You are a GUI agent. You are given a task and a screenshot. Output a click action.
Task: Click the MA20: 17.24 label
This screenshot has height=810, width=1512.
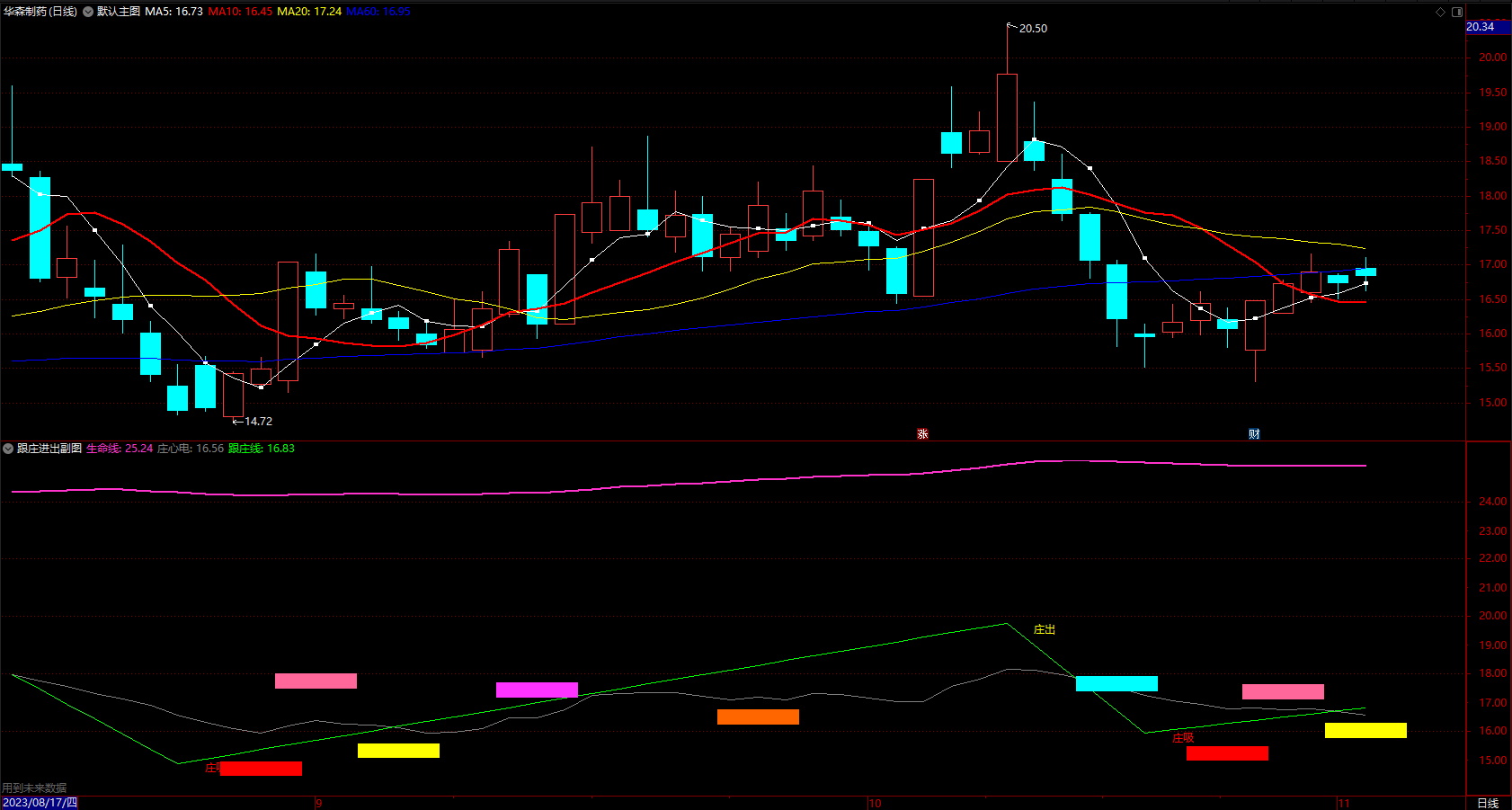[309, 12]
